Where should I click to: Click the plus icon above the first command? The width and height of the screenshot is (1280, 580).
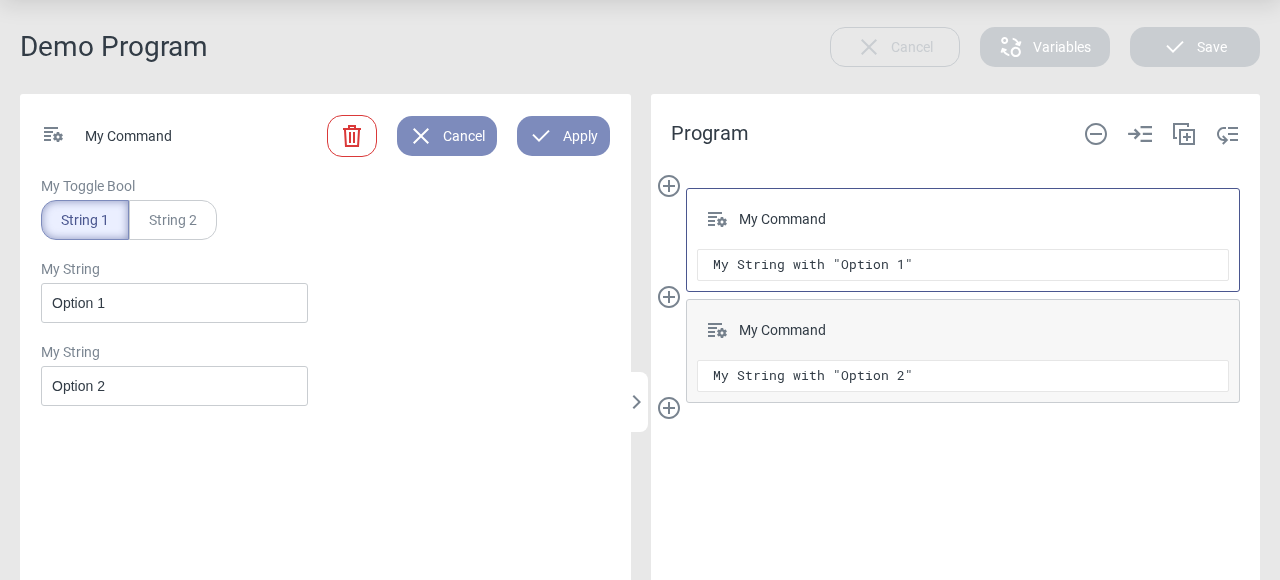[x=669, y=186]
